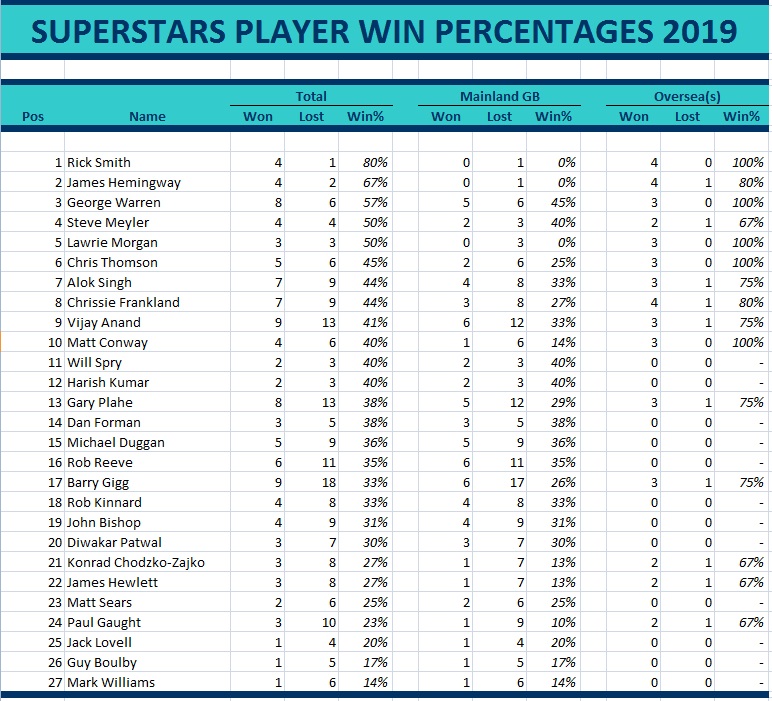Select the Konrad Chodzko-Zajko name cell
The height and width of the screenshot is (701, 772).
[135, 562]
